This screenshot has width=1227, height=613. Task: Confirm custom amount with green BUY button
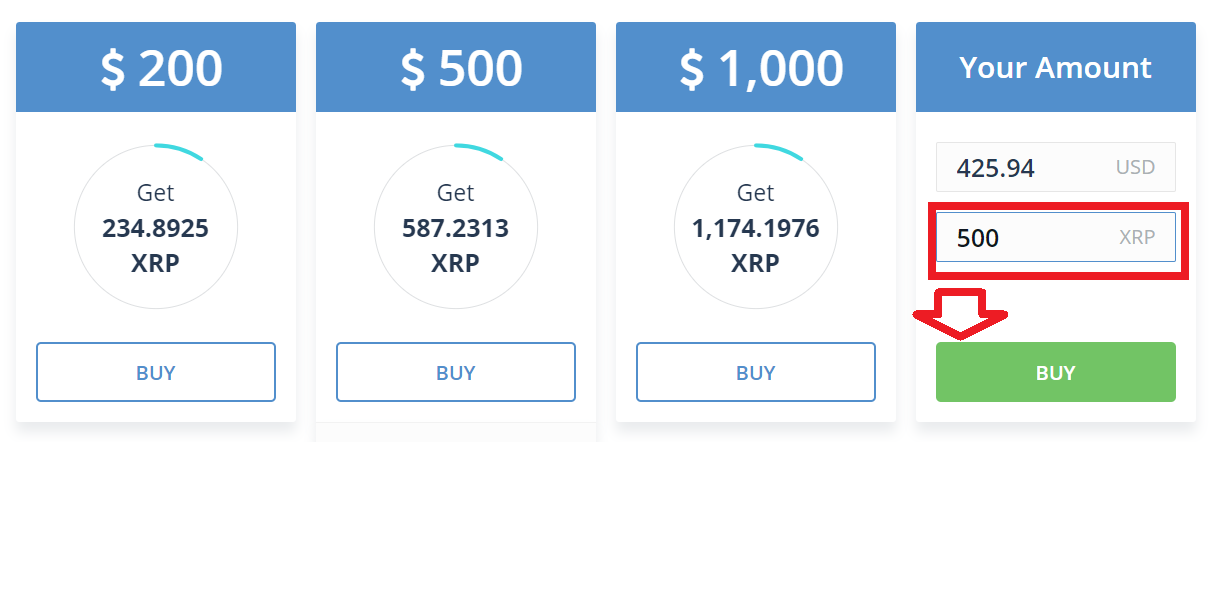coord(1056,372)
